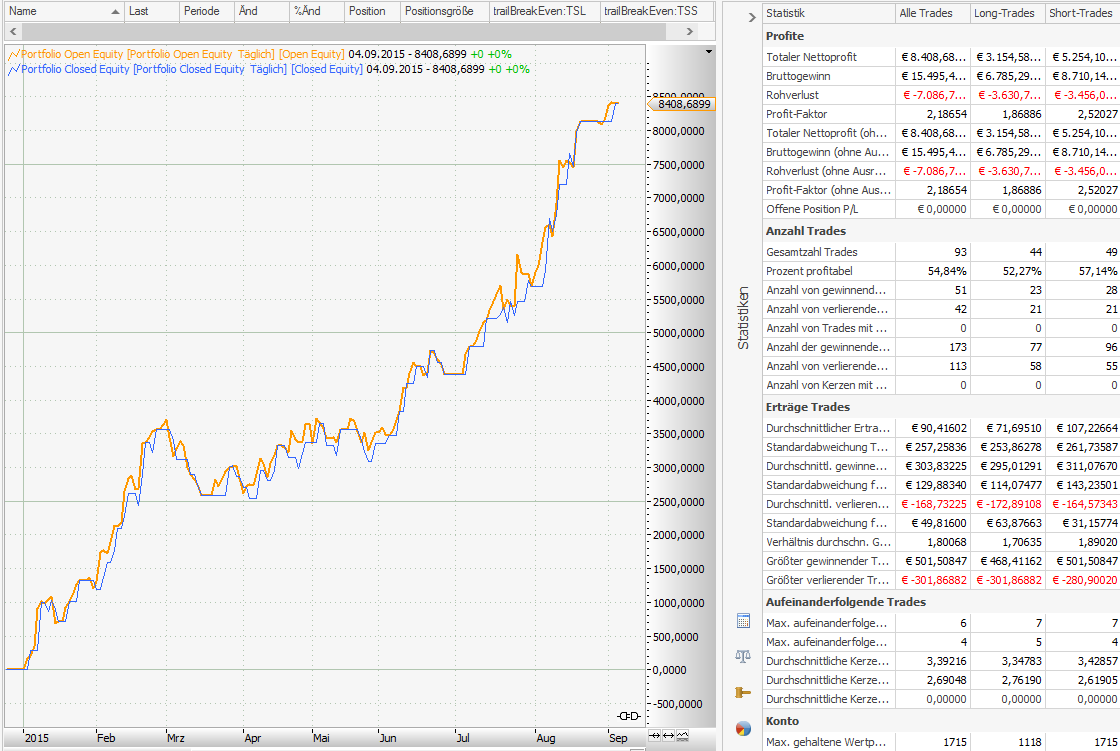
Task: Click the plug connector icon in chart corner
Action: click(629, 715)
